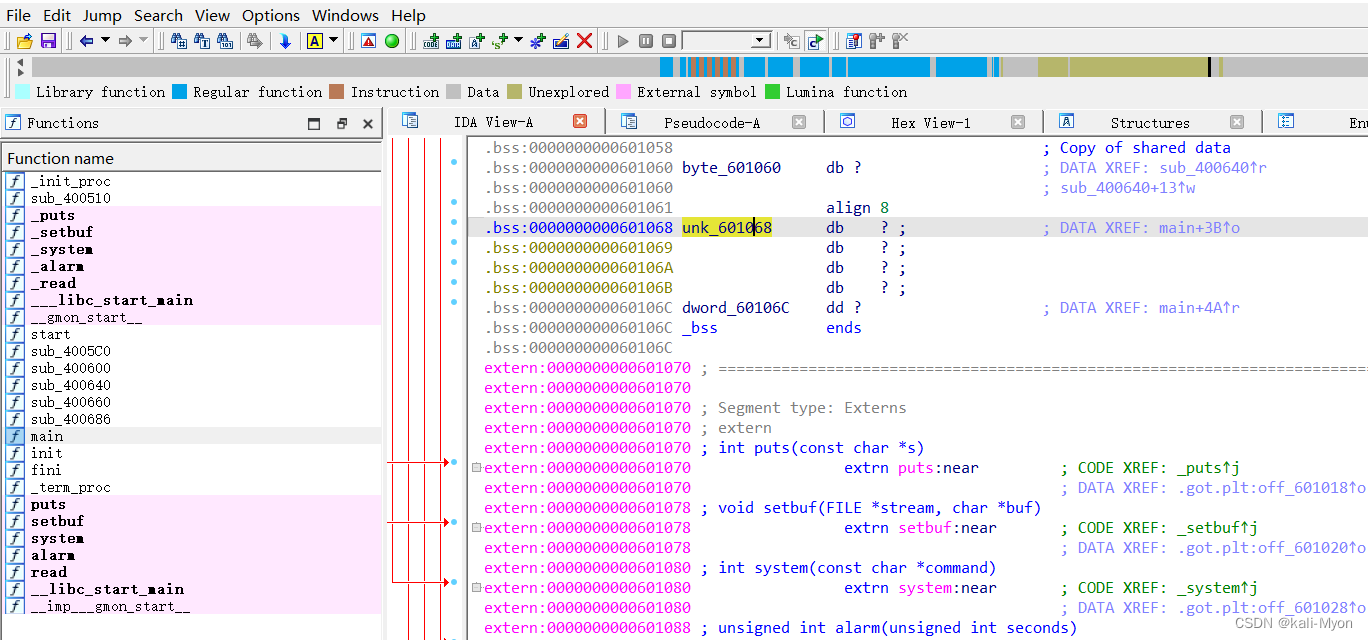Viewport: 1368px width, 640px height.
Task: Open the Lumina green sphere tool
Action: [391, 40]
